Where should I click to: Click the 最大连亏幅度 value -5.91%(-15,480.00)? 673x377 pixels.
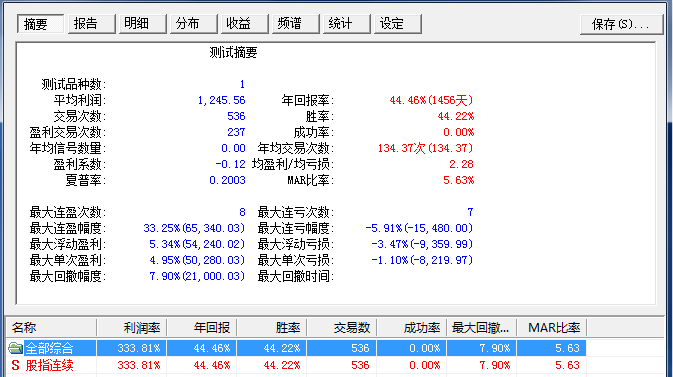pos(419,228)
